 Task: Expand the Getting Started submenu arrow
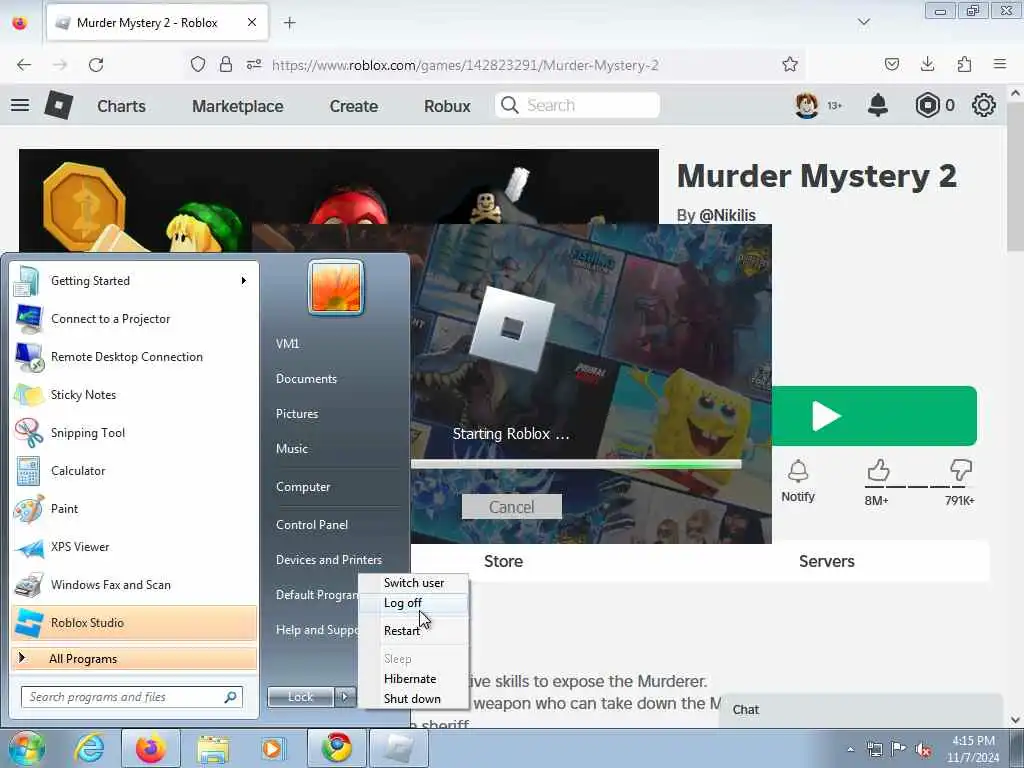click(244, 281)
